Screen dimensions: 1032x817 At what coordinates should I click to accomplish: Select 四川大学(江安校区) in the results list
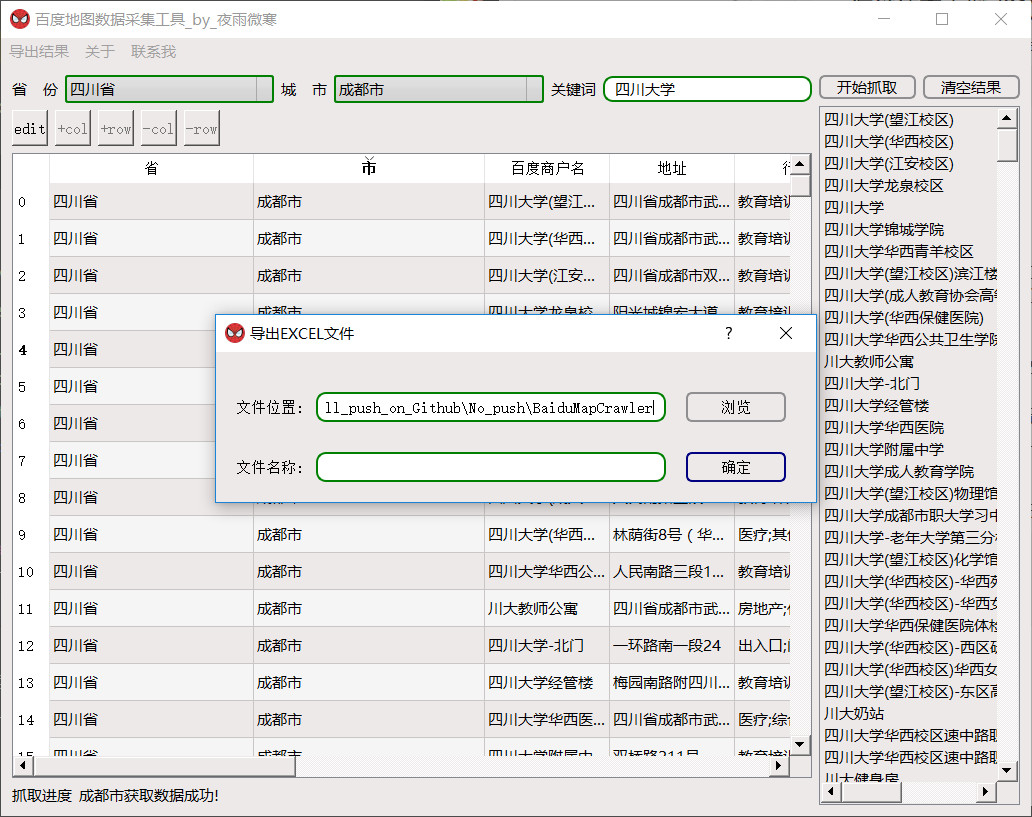(x=910, y=163)
